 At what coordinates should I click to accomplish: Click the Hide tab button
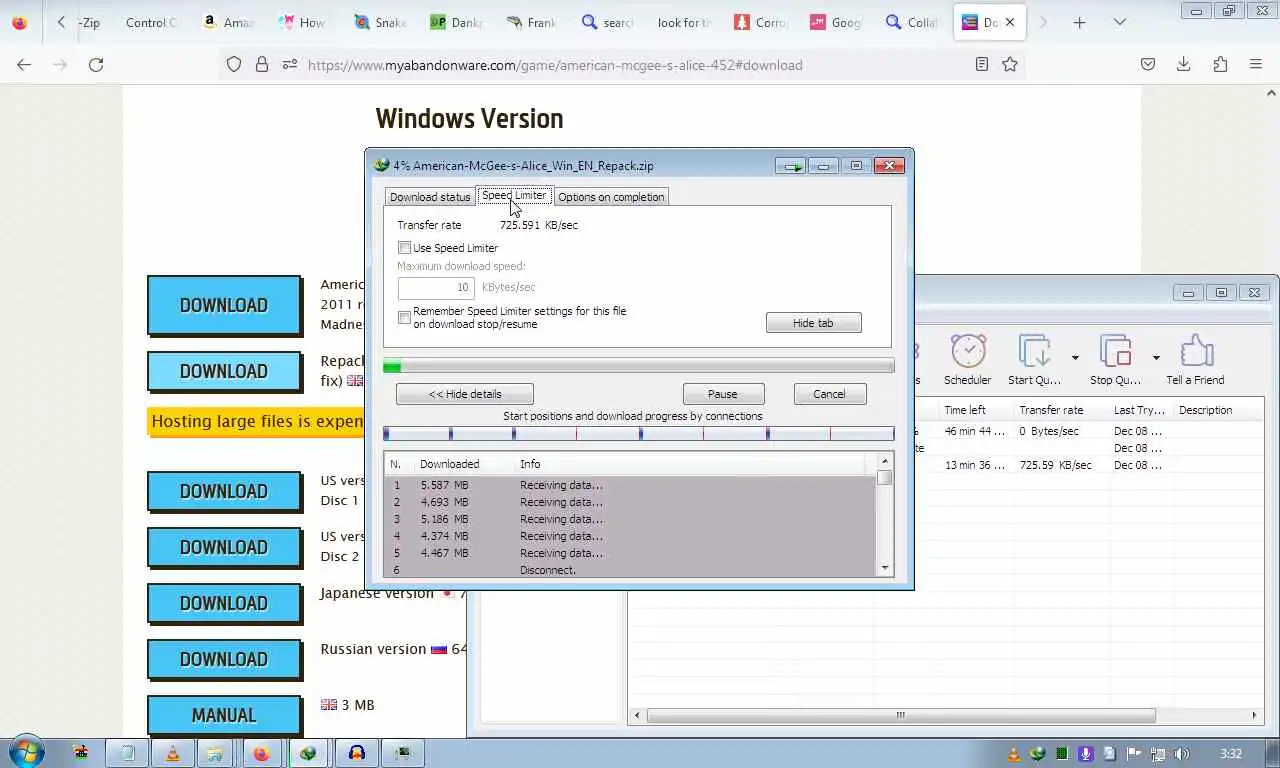813,323
